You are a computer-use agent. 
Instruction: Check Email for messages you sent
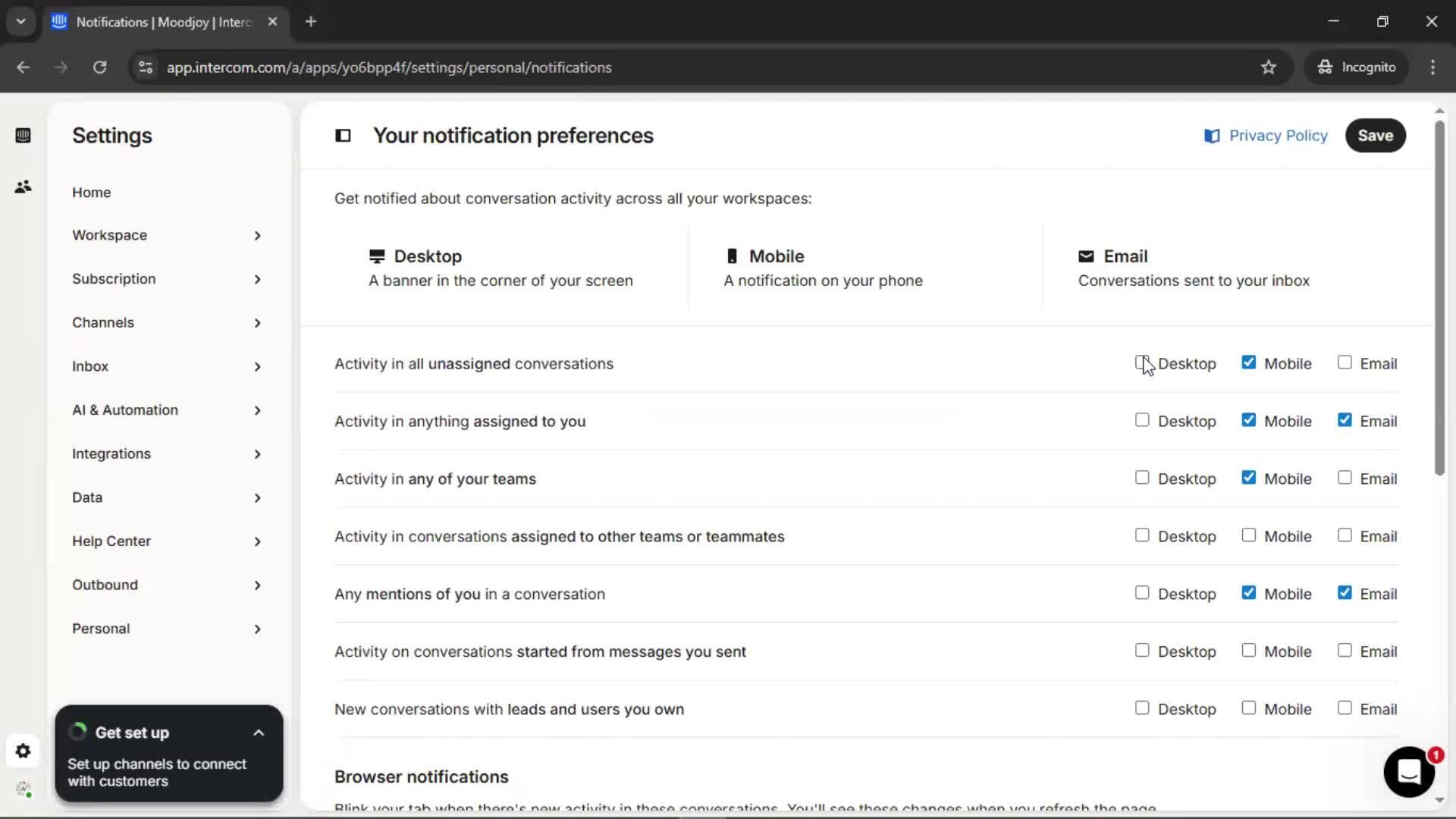(1345, 651)
